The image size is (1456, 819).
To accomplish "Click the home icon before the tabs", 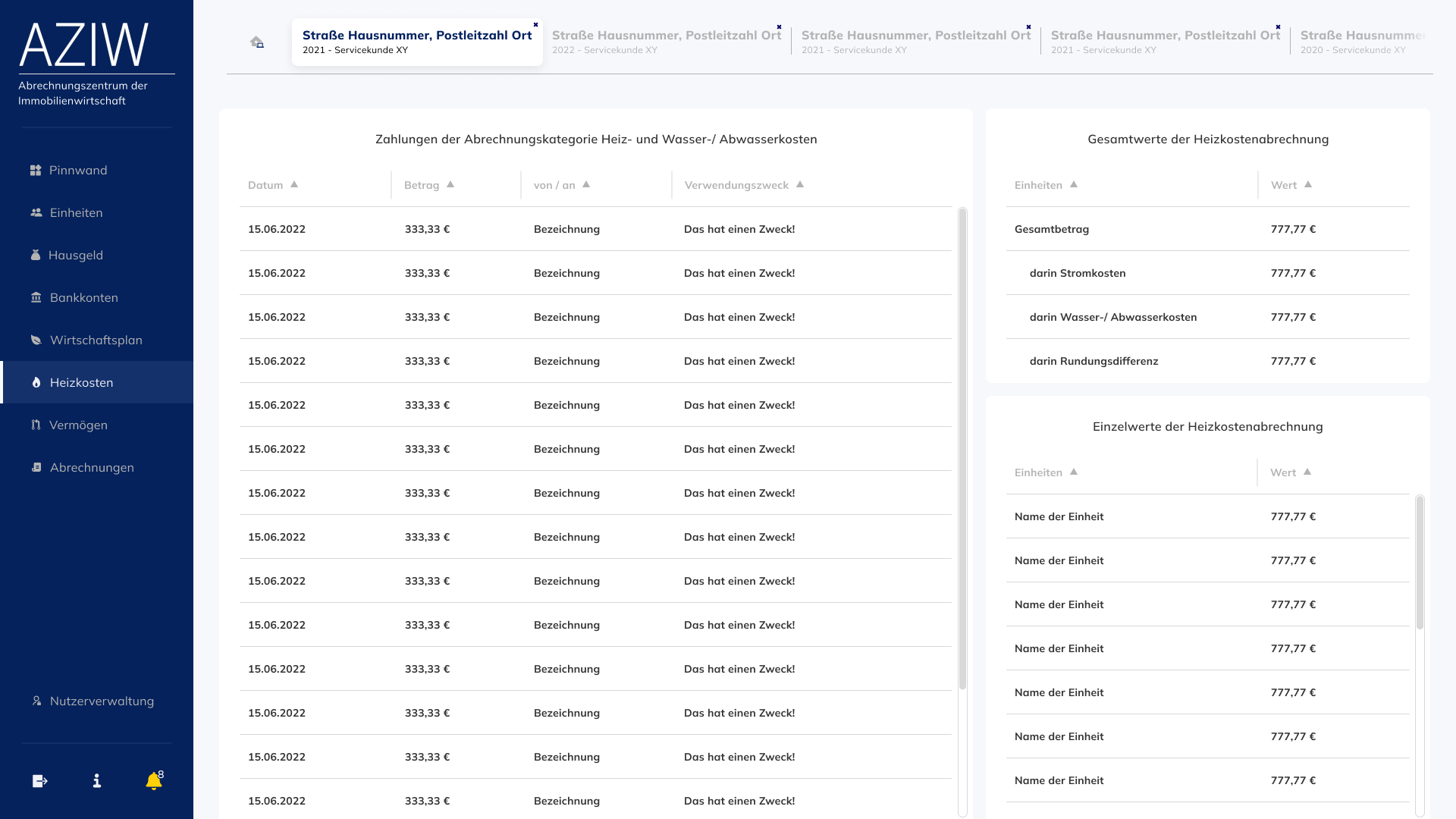I will (257, 42).
